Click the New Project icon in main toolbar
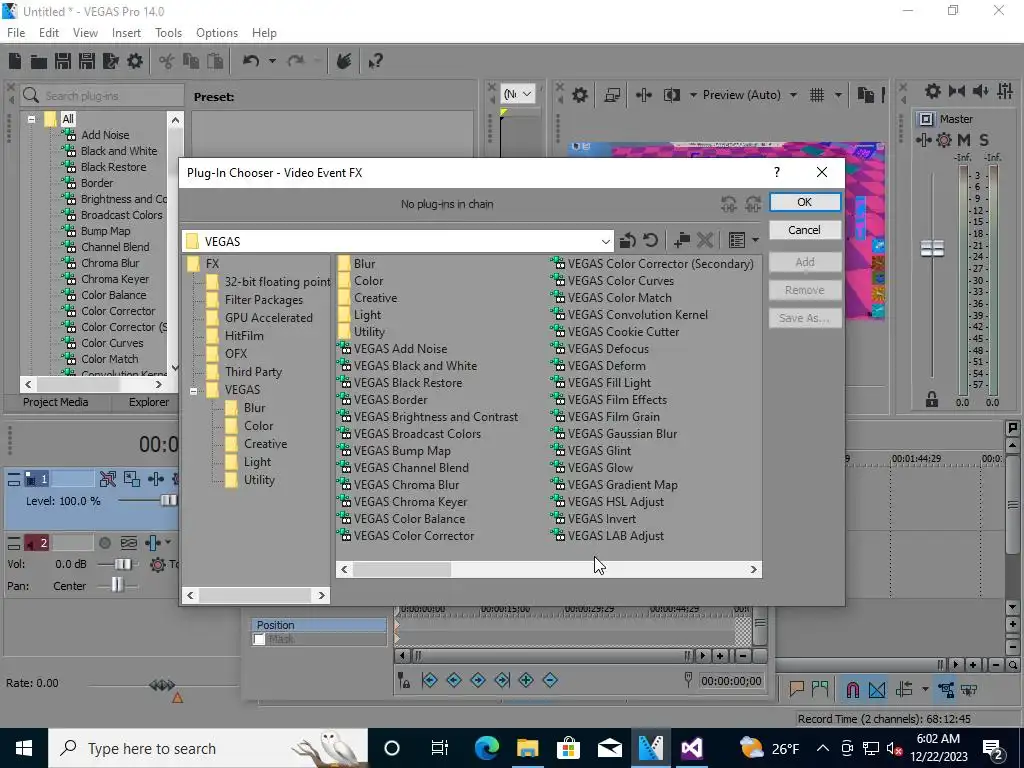Viewport: 1024px width, 768px height. click(x=15, y=61)
